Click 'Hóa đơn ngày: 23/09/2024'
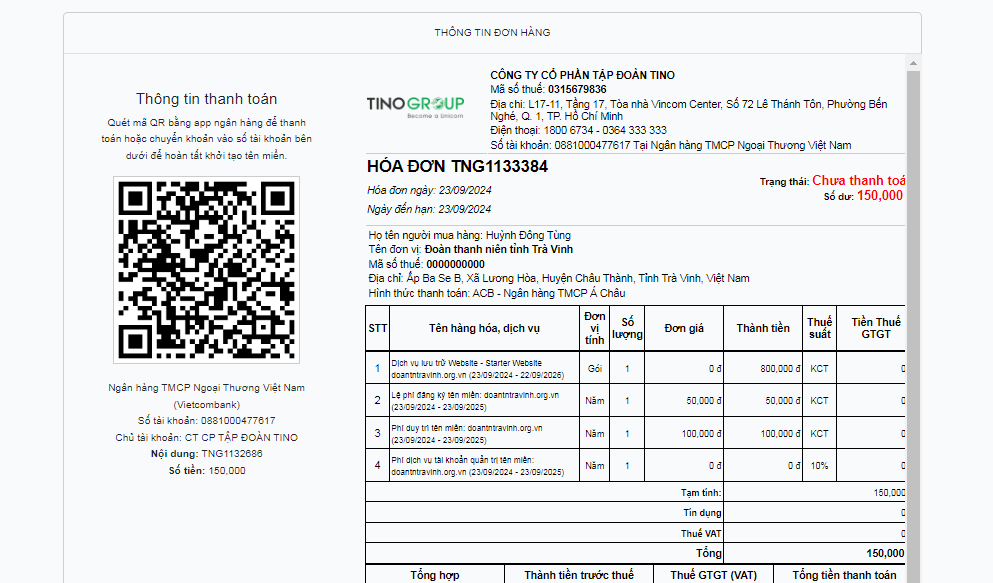Screen dimensions: 993x583 coord(429,190)
